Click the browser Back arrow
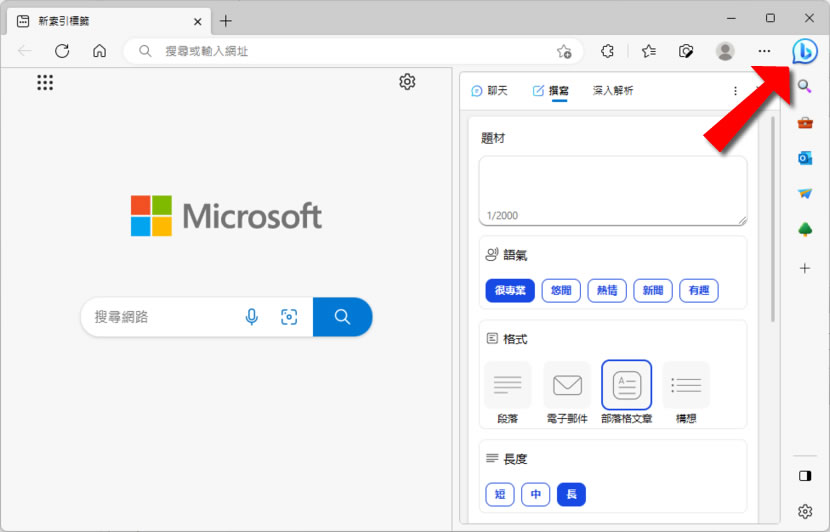The image size is (830, 532). tap(25, 51)
